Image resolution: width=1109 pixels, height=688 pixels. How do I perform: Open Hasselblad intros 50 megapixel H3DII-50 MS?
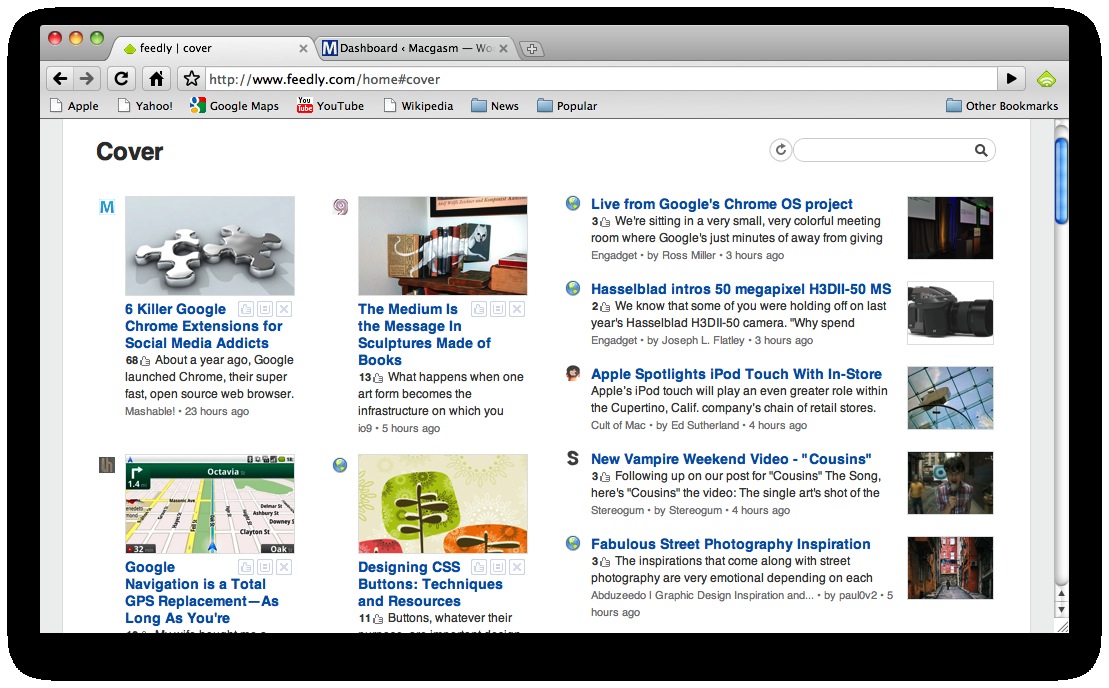click(x=741, y=288)
